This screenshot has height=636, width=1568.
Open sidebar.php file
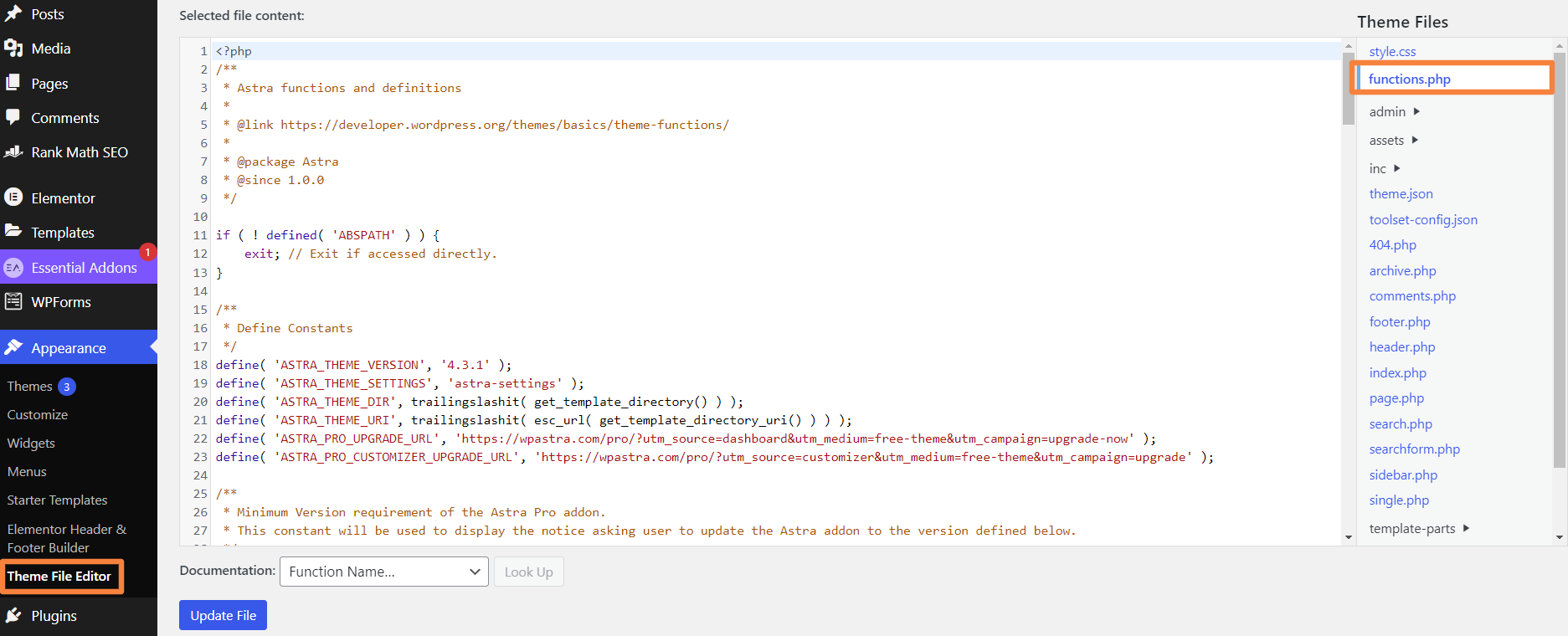tap(1403, 474)
